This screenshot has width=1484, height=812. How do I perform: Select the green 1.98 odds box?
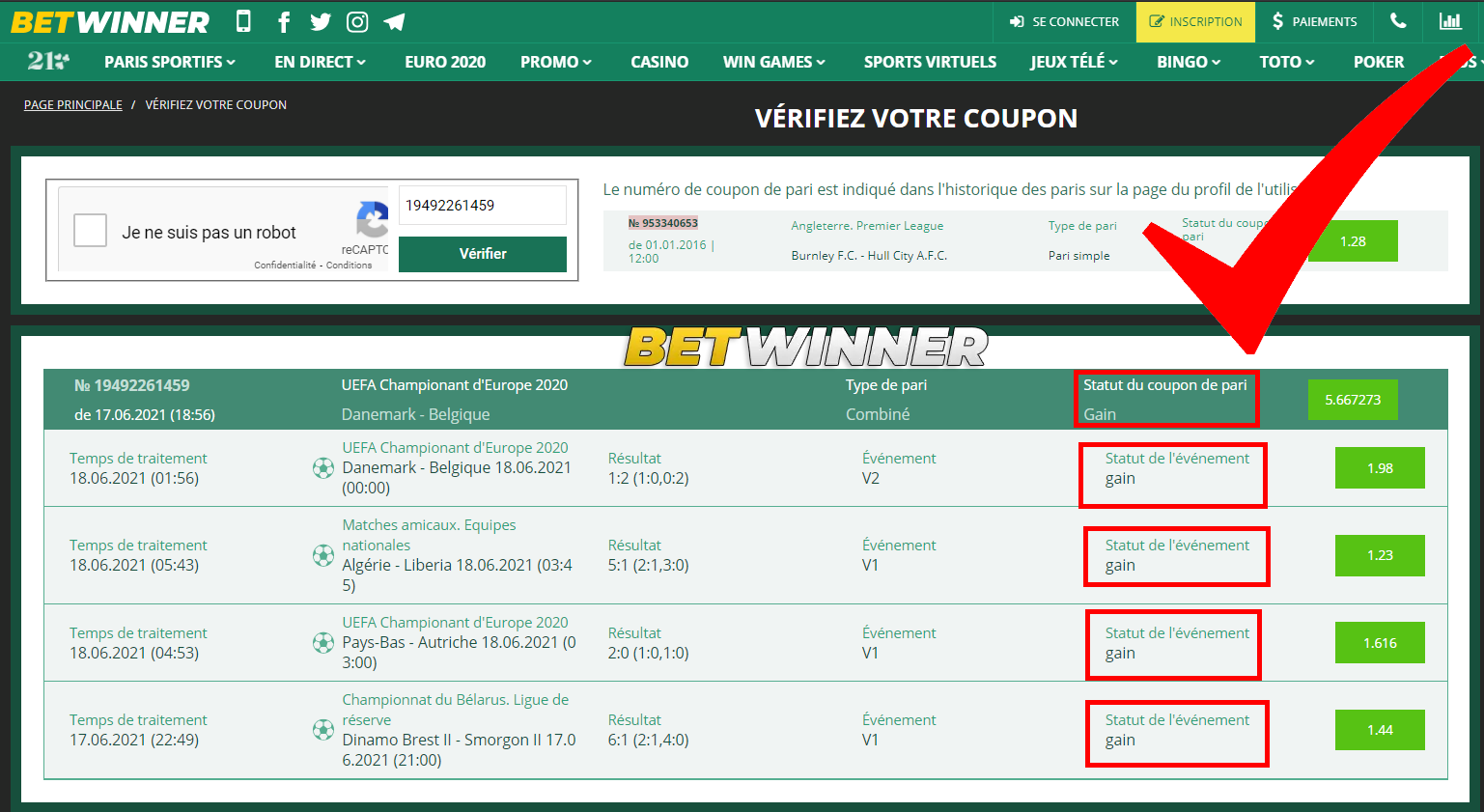[1379, 467]
